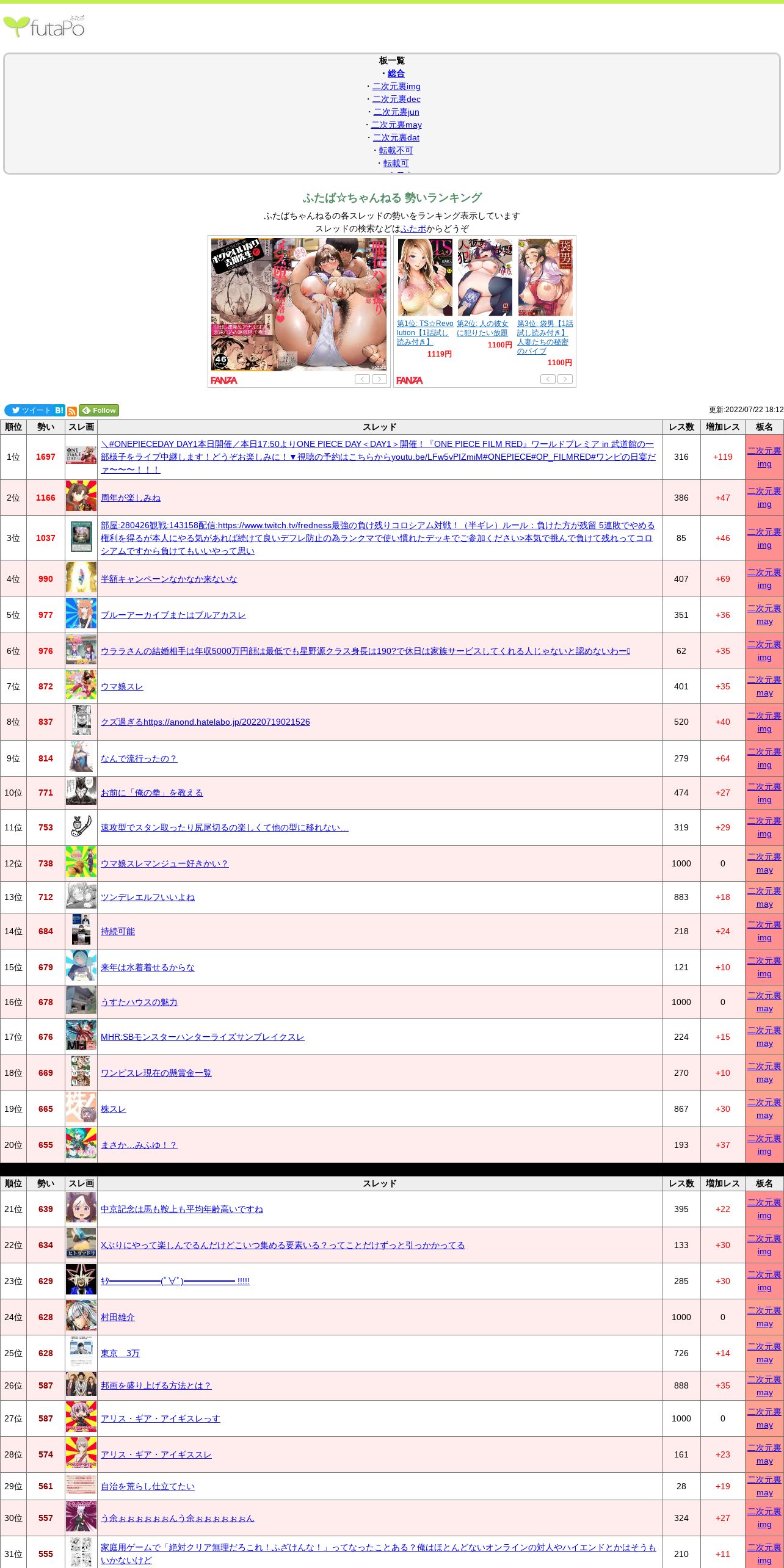Click the increase value +64
The image size is (784, 1568).
pos(723,758)
